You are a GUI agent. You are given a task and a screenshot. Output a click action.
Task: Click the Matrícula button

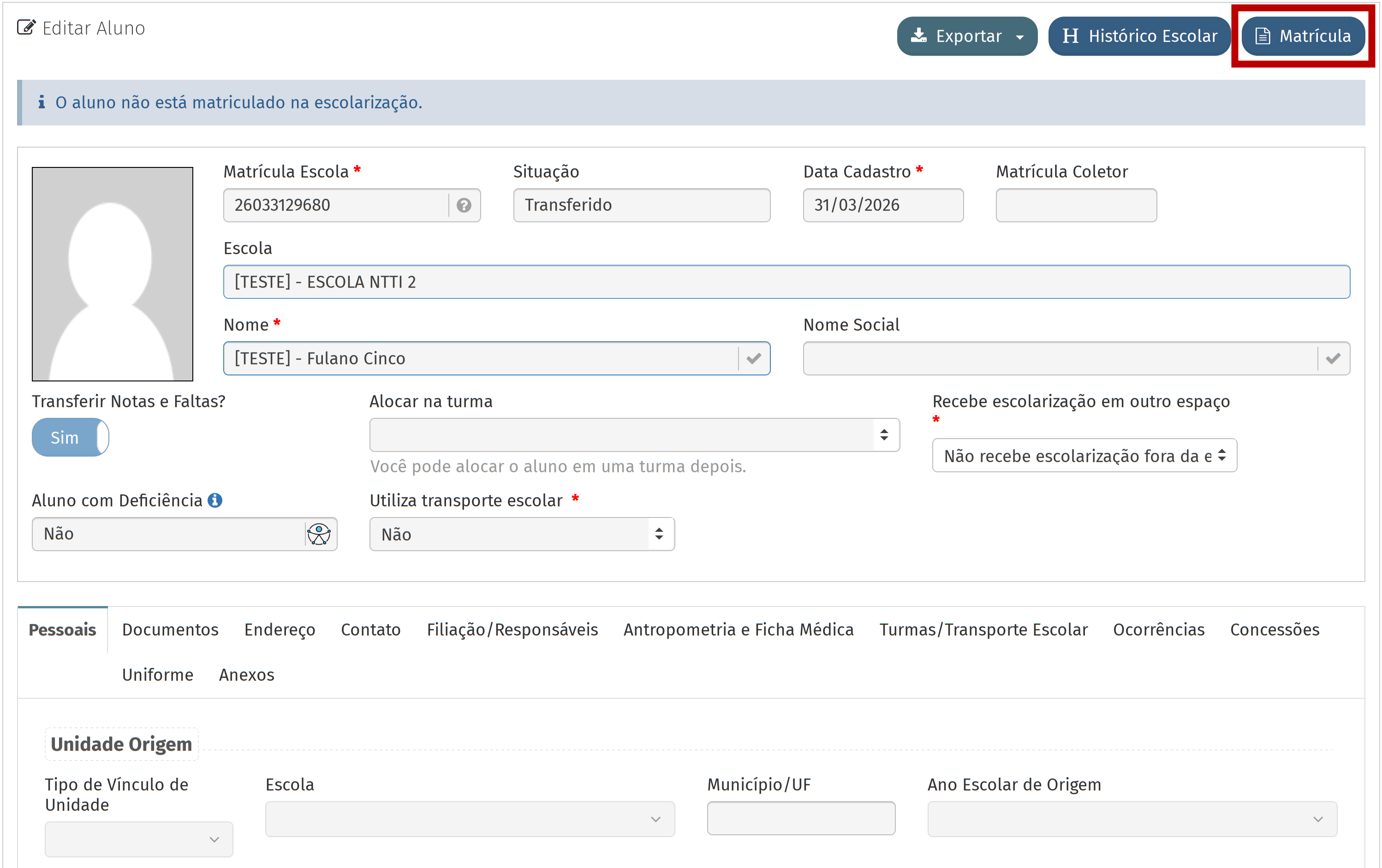(x=1303, y=36)
